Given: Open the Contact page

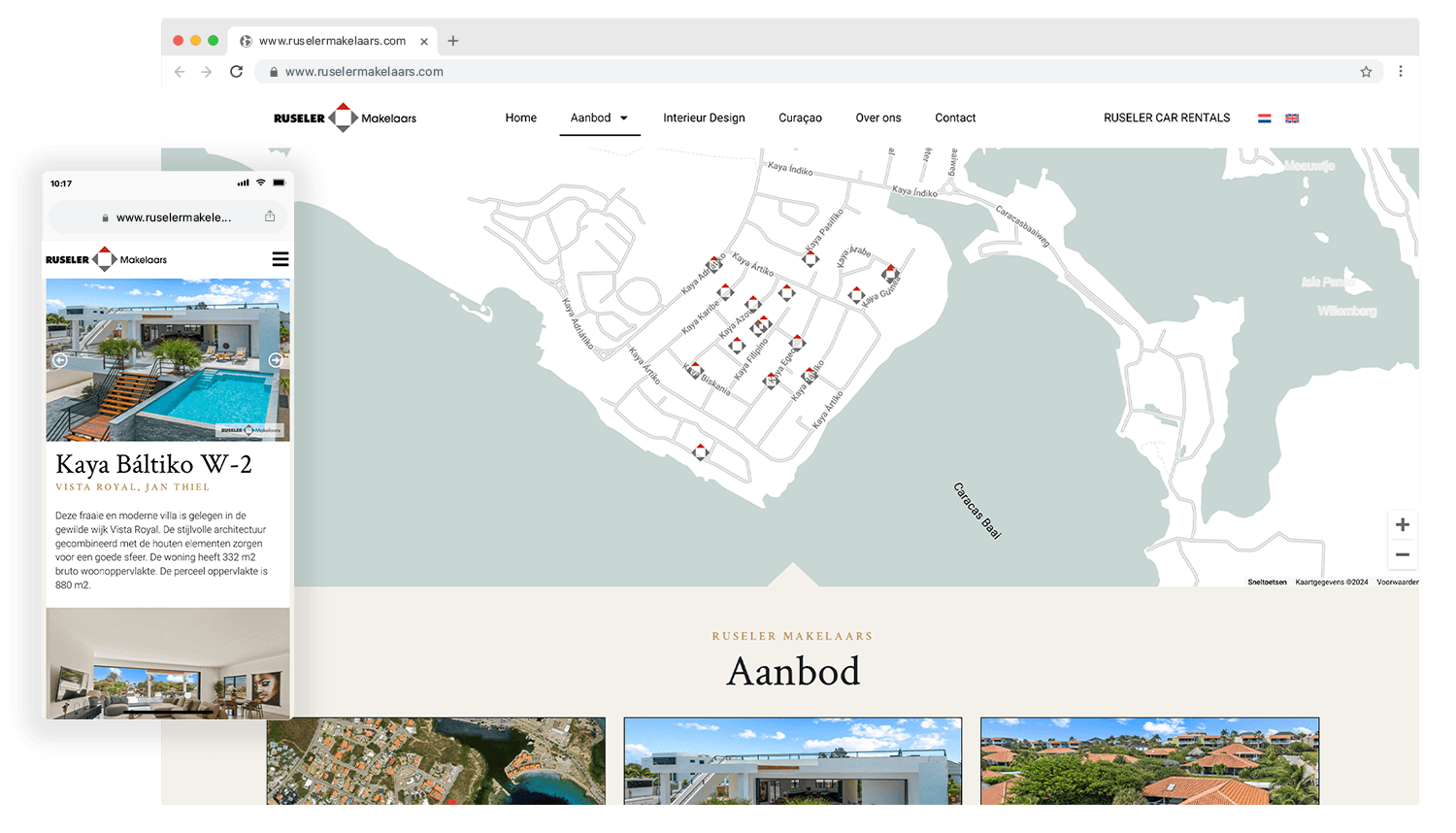Looking at the screenshot, I should pyautogui.click(x=955, y=118).
